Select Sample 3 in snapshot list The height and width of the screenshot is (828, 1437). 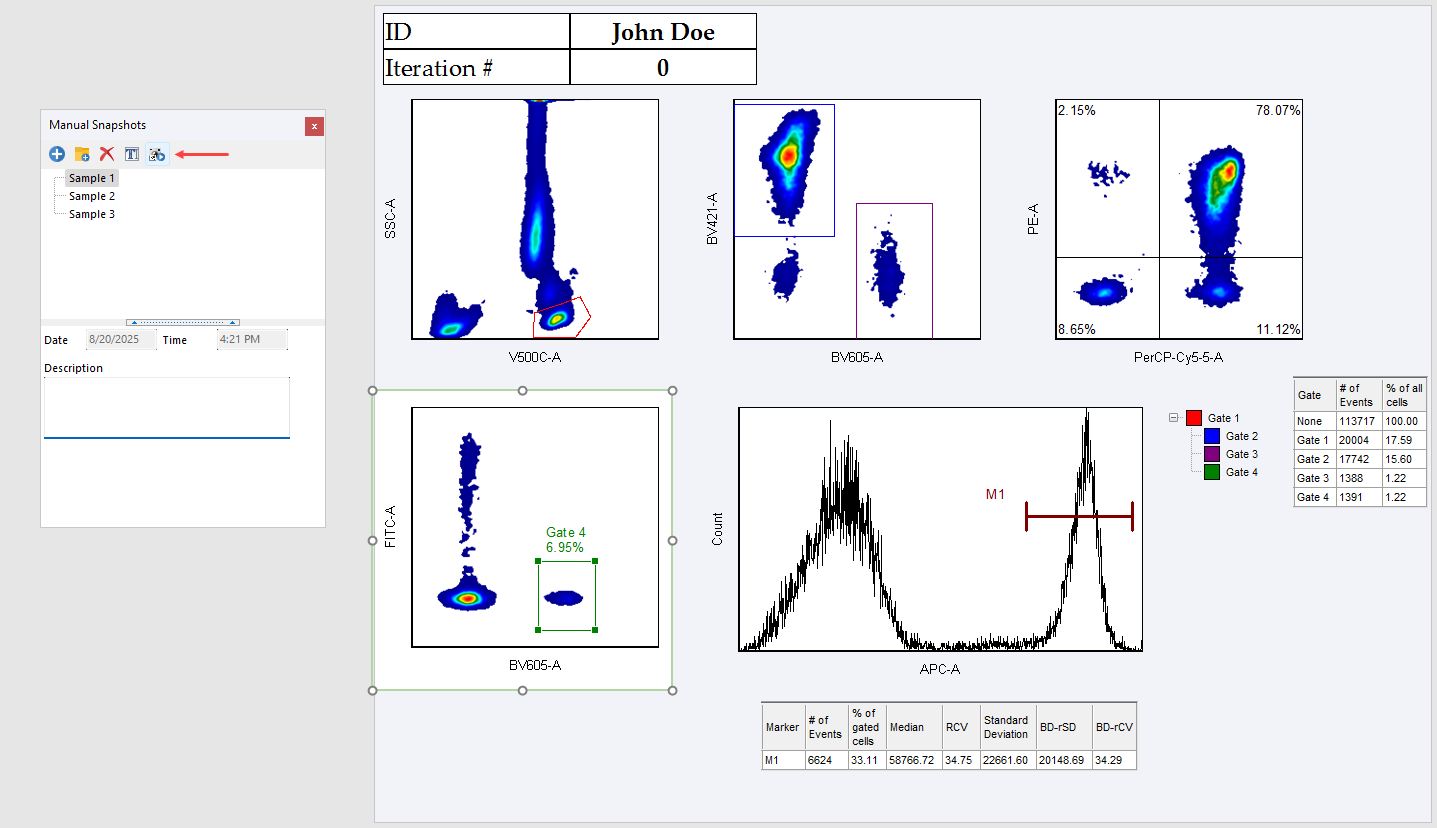point(92,214)
